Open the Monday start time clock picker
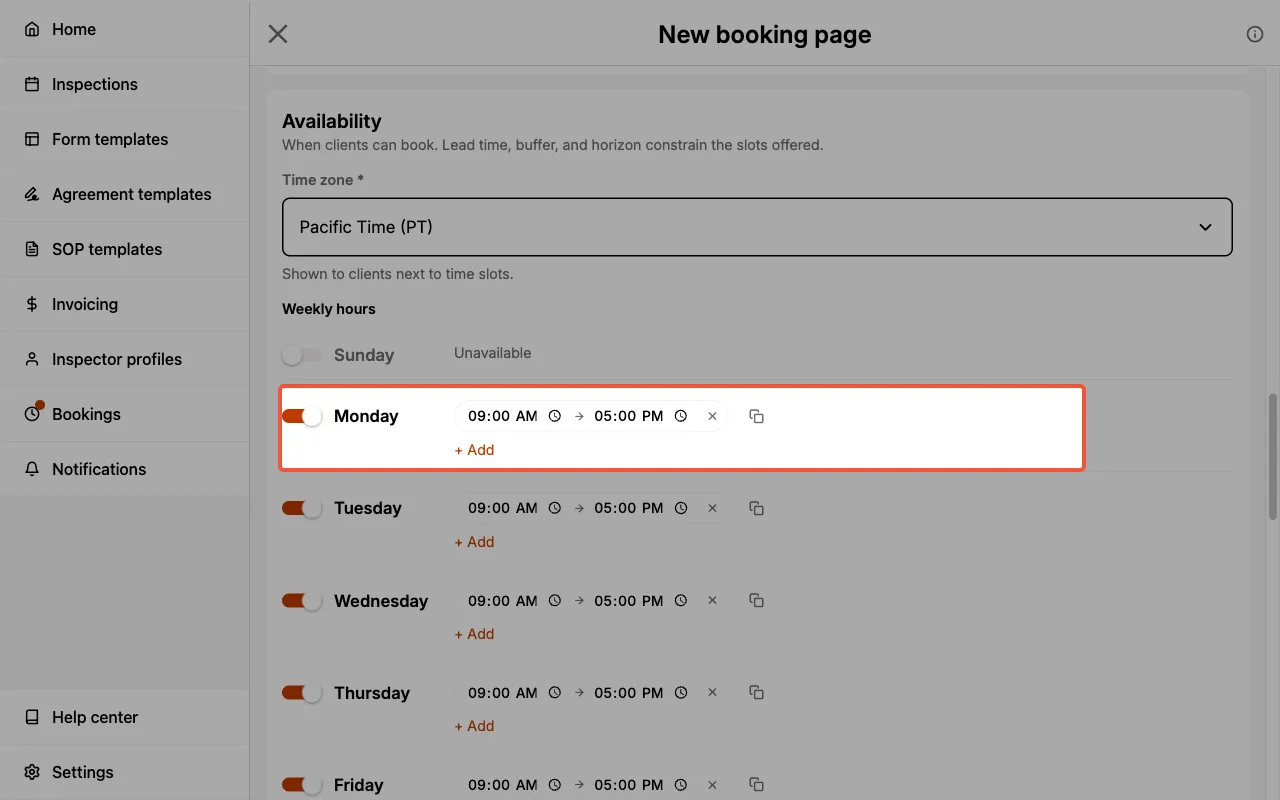This screenshot has width=1280, height=800. click(555, 416)
